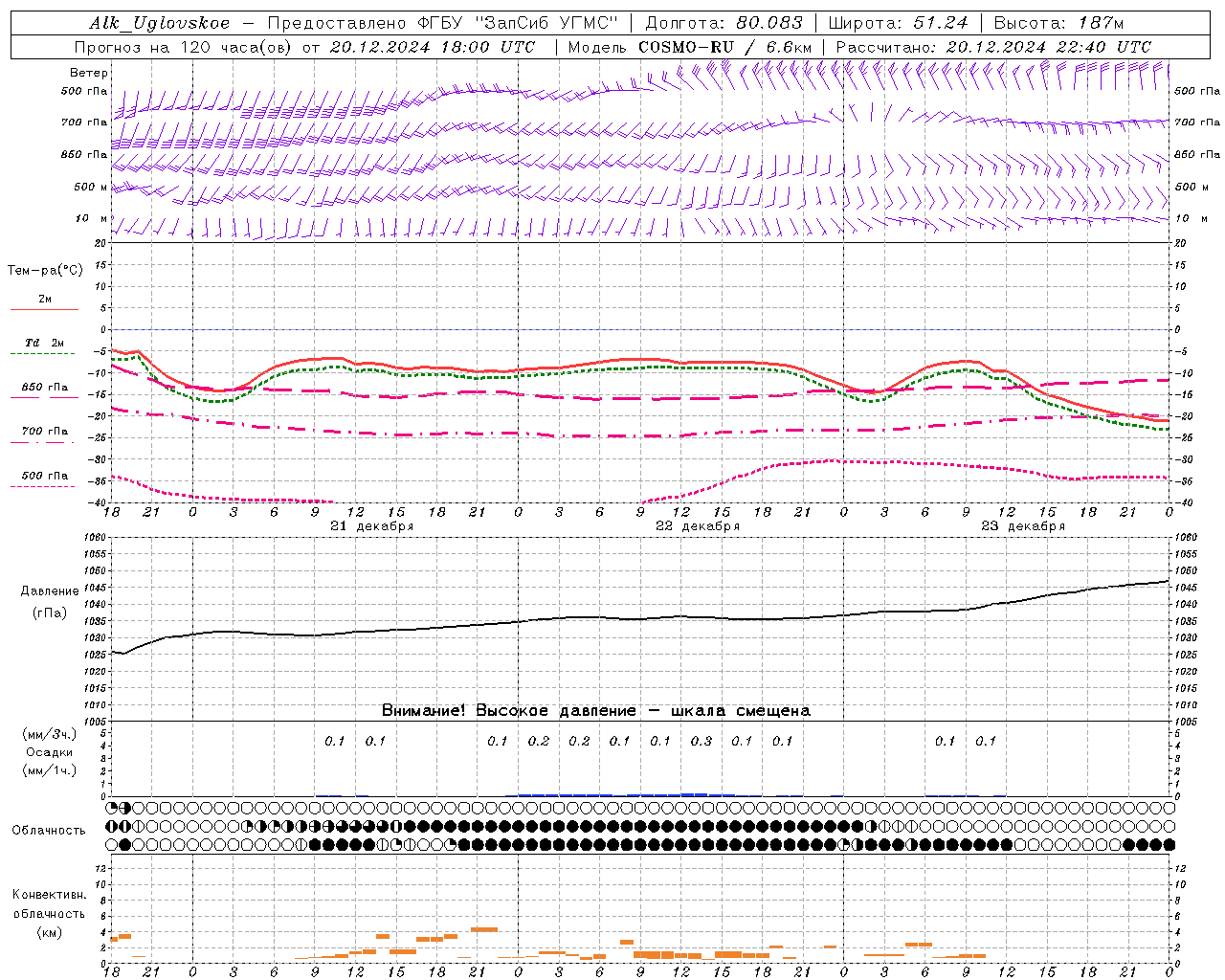Viewport: 1225px width, 980px height.
Task: Click the model label COSMO-RU / 6.6км
Action: point(724,47)
